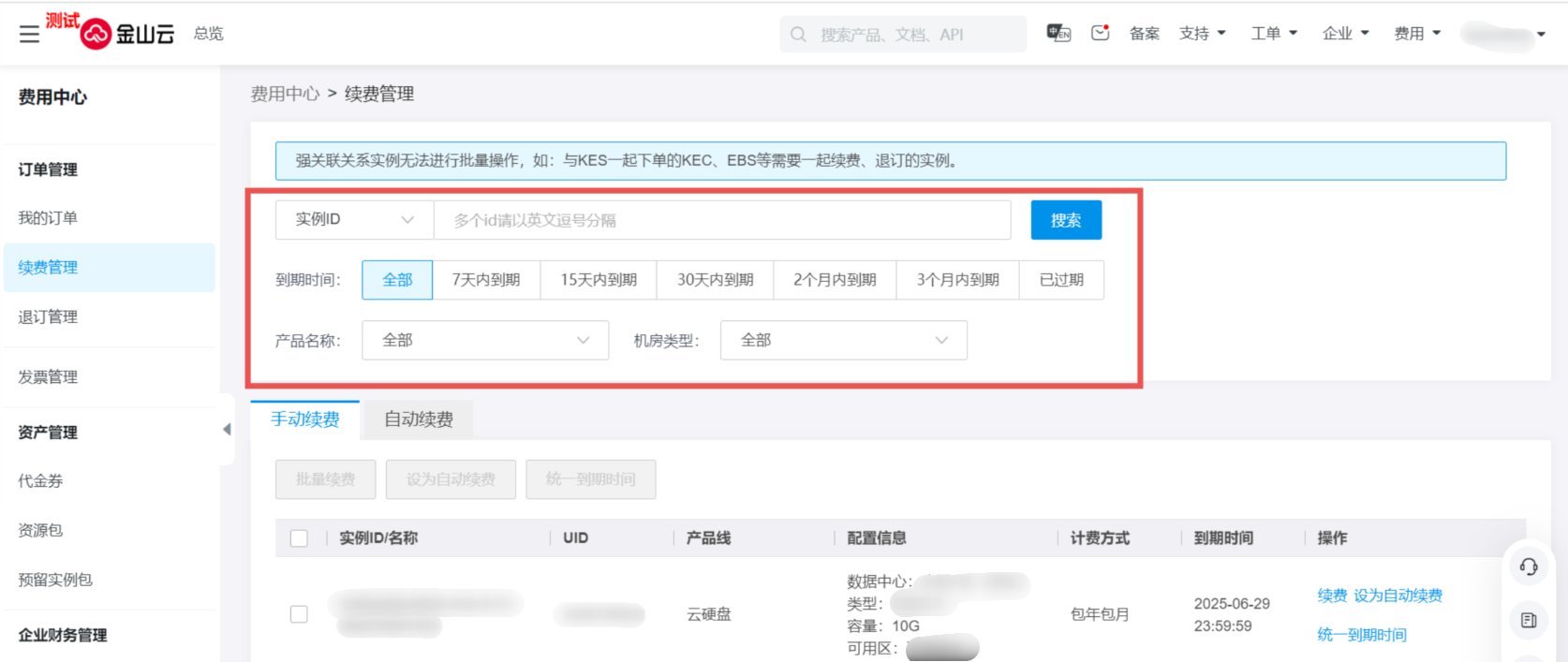Click the floating feedback document icon

[x=1529, y=620]
